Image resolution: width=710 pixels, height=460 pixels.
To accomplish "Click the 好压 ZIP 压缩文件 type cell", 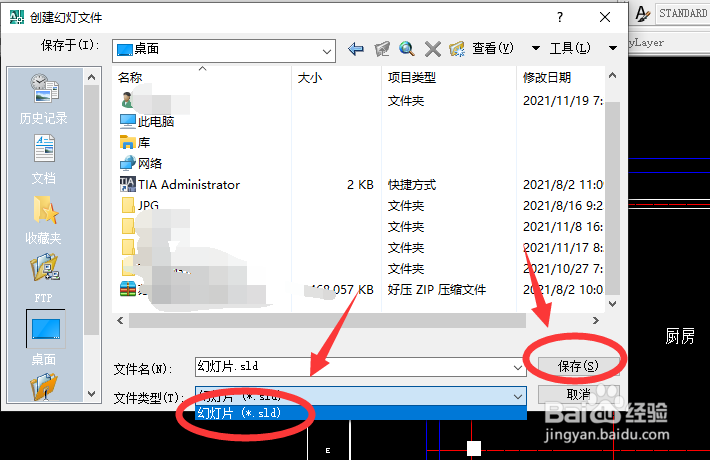I will tap(437, 289).
